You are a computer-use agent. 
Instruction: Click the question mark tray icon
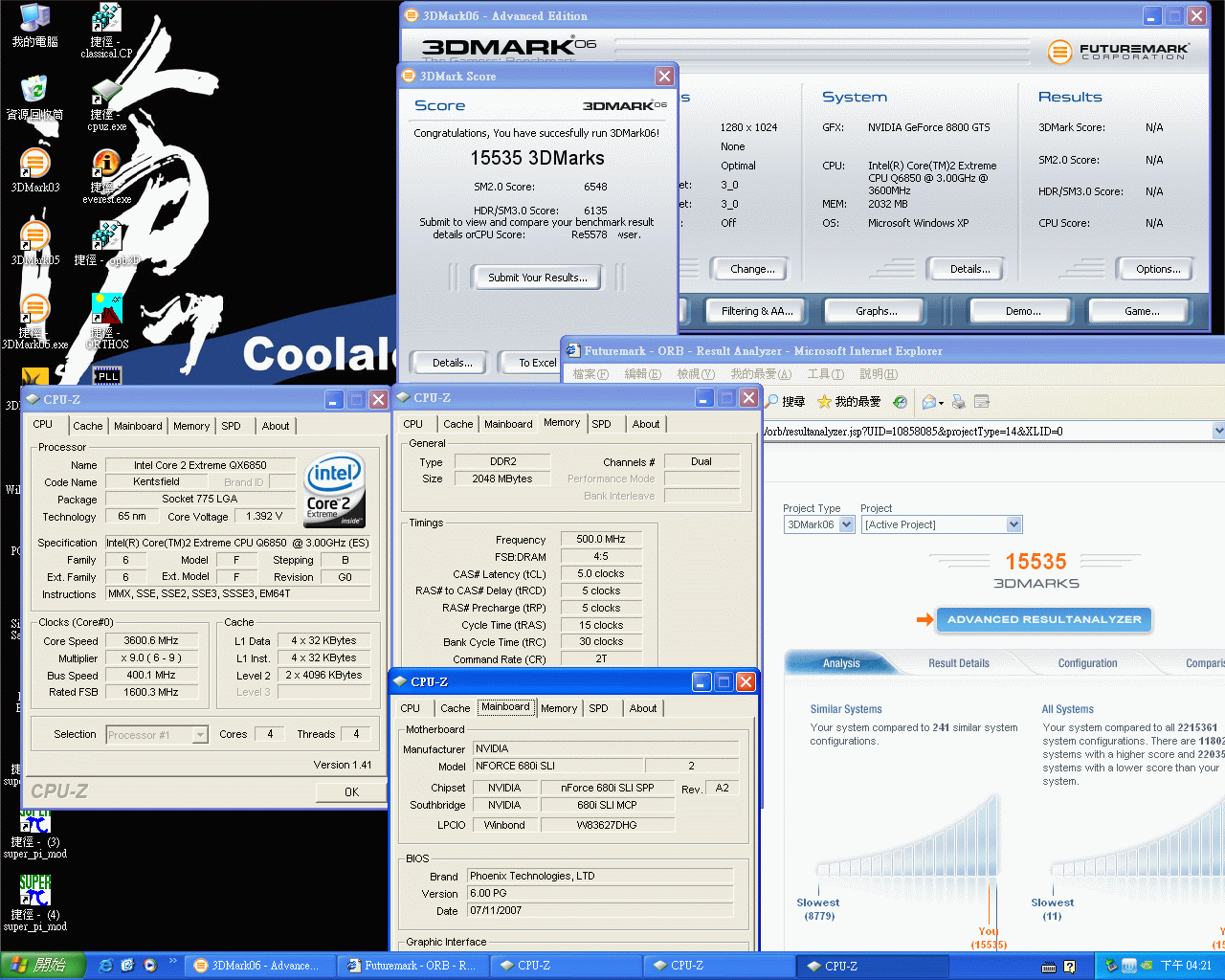coord(1069,967)
